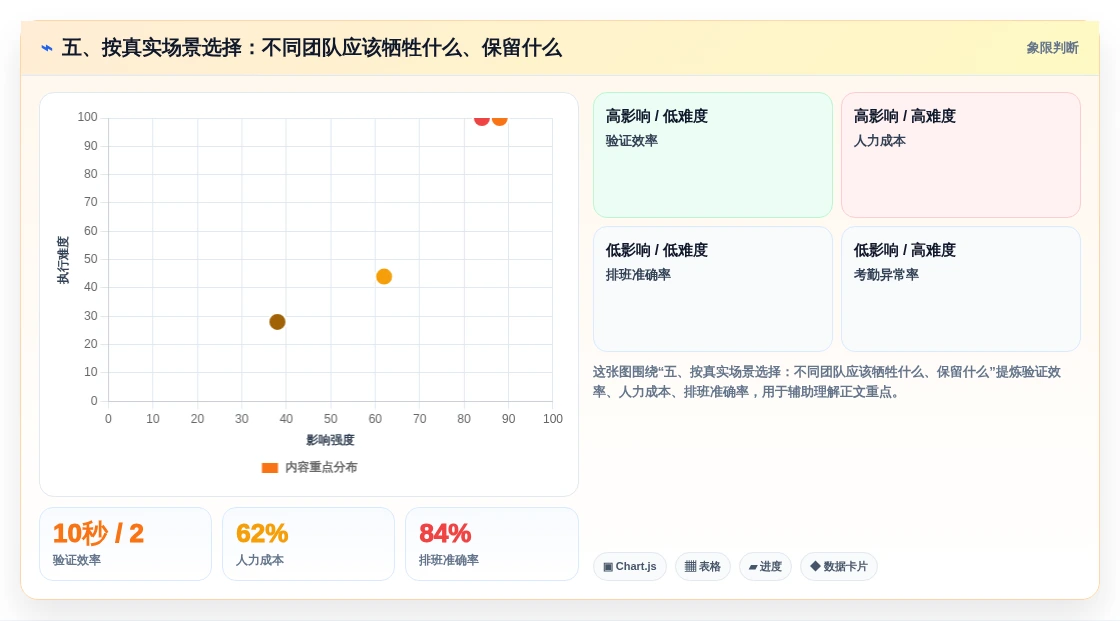Click the 50 label on the horizontal axis
Screen dimensions: 1120x621
(x=330, y=419)
